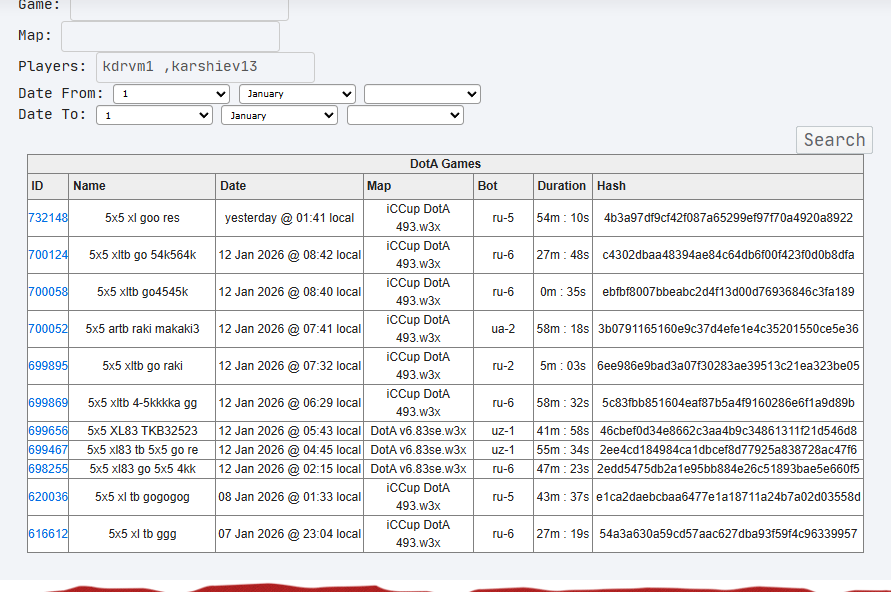
Task: Click the hash starting with c4302dbaa483
Action: 728,255
